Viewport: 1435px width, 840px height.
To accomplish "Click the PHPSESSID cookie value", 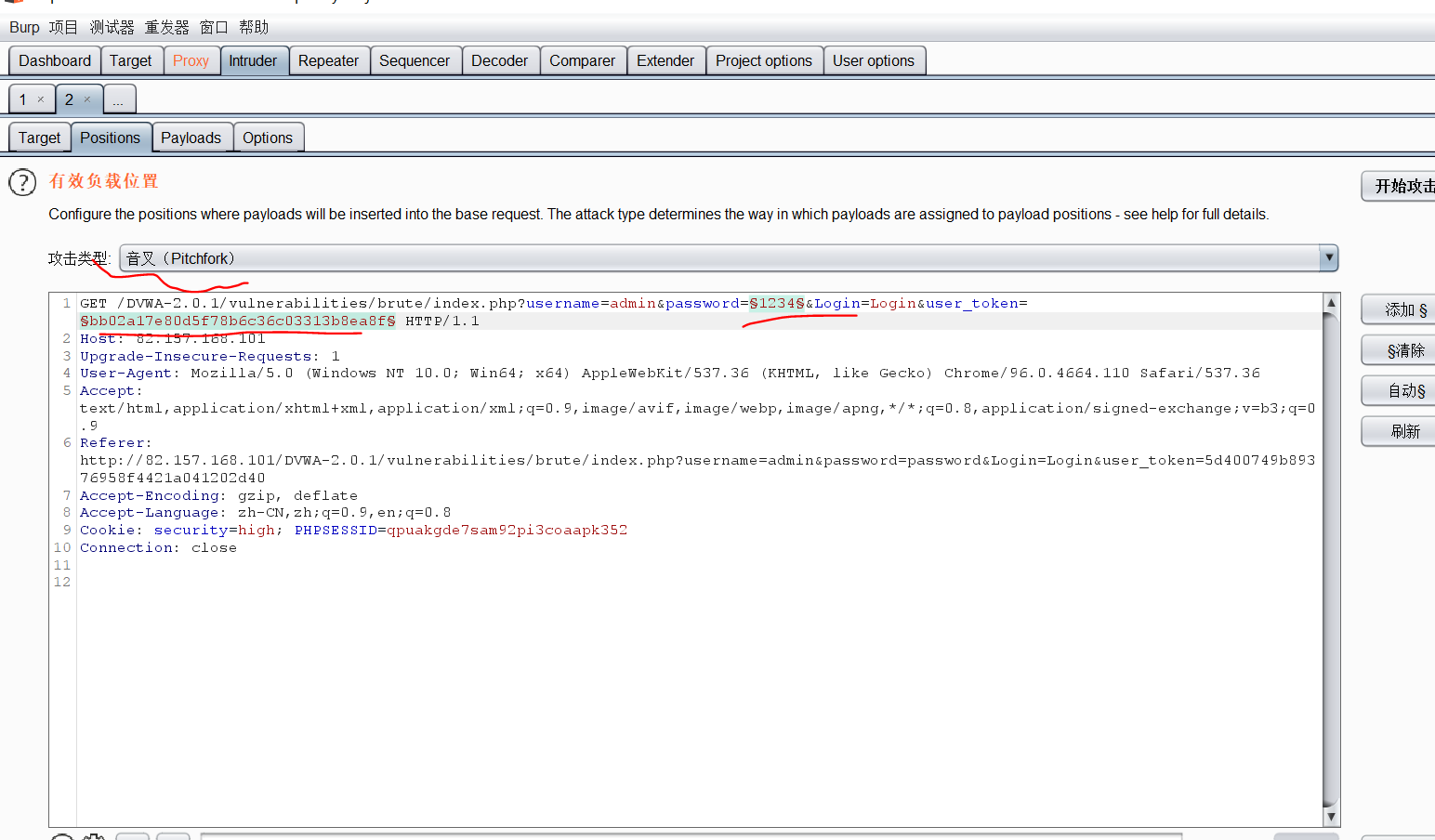I will [507, 530].
